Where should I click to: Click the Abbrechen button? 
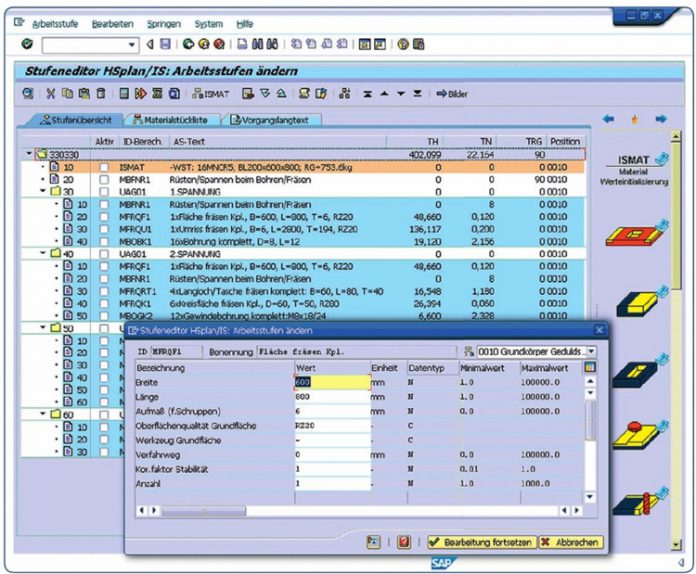[571, 542]
